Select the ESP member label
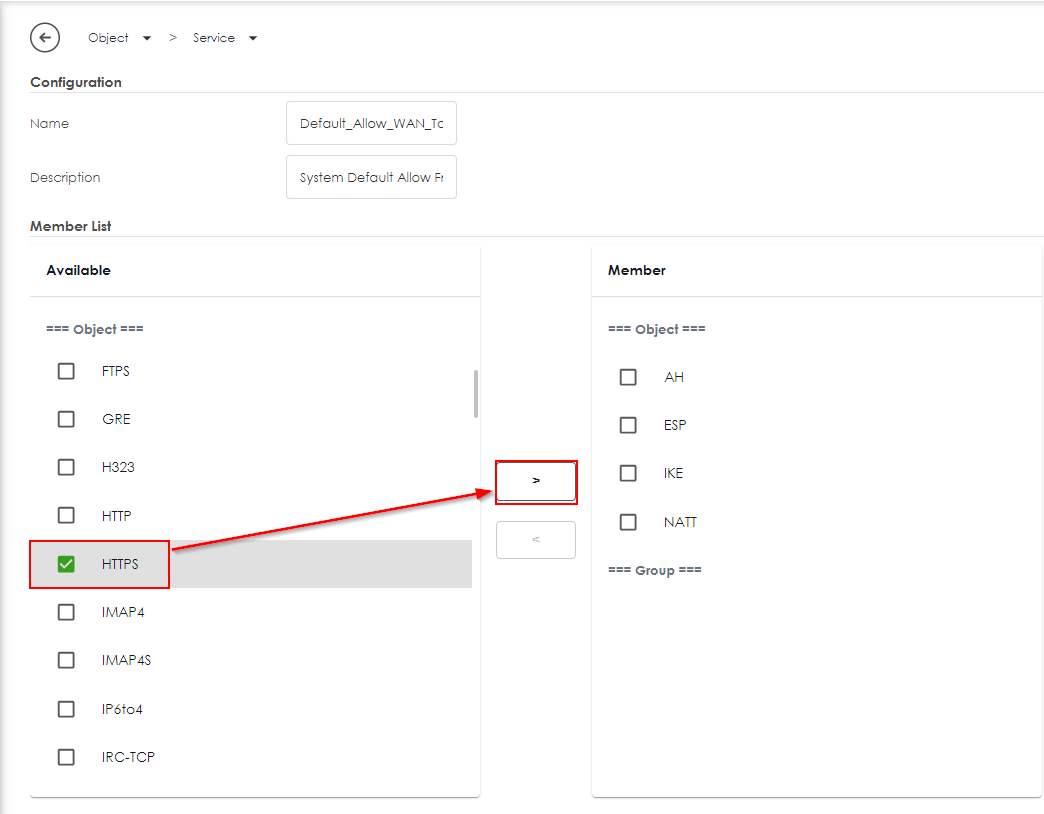The width and height of the screenshot is (1044, 814). coord(675,425)
